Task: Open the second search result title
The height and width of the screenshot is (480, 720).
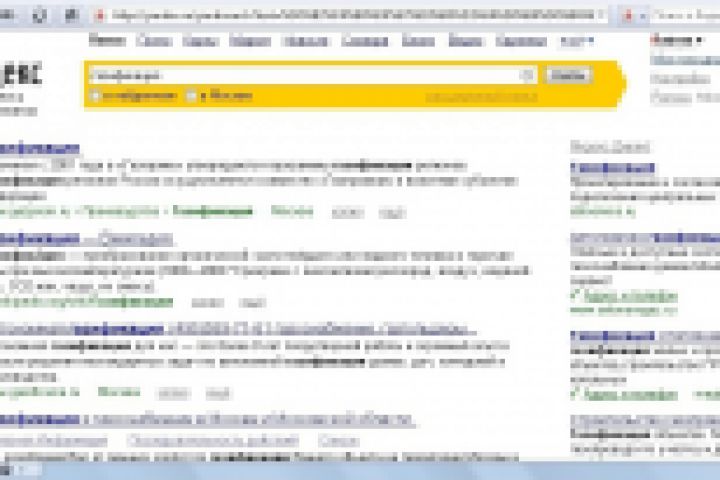Action: 86,239
